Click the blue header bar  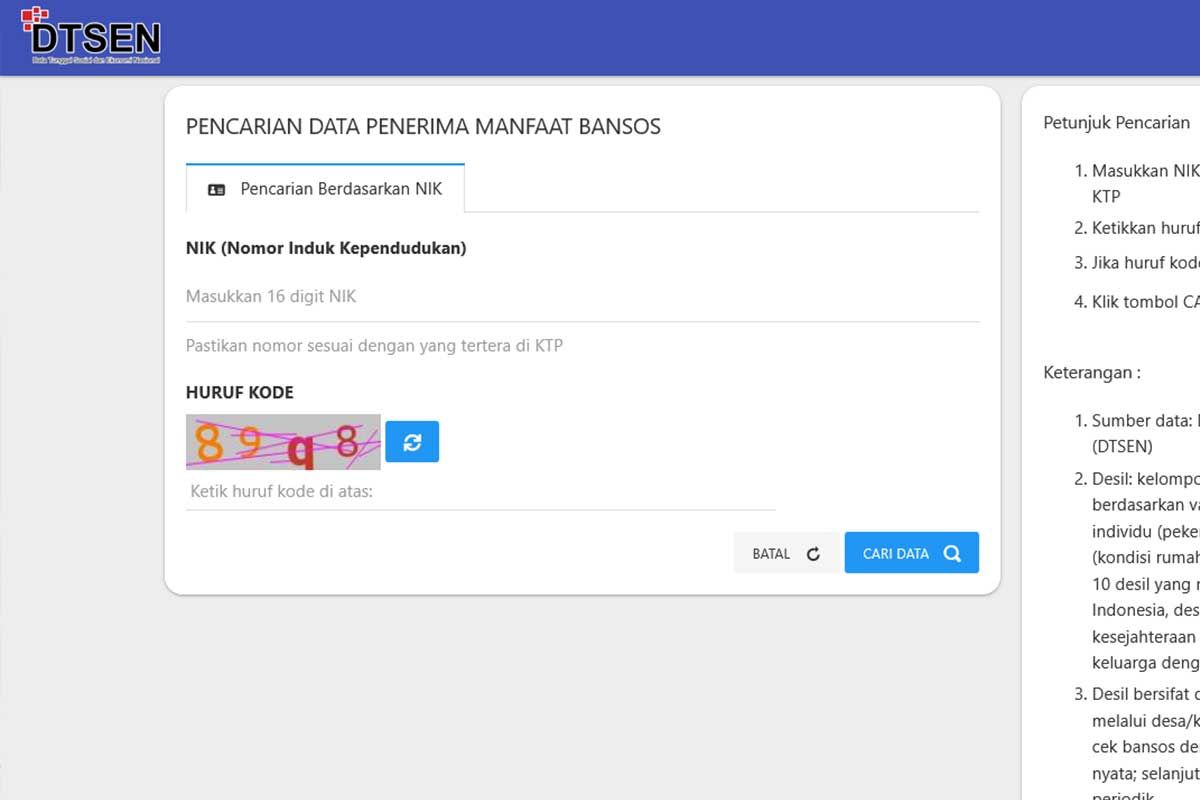600,38
